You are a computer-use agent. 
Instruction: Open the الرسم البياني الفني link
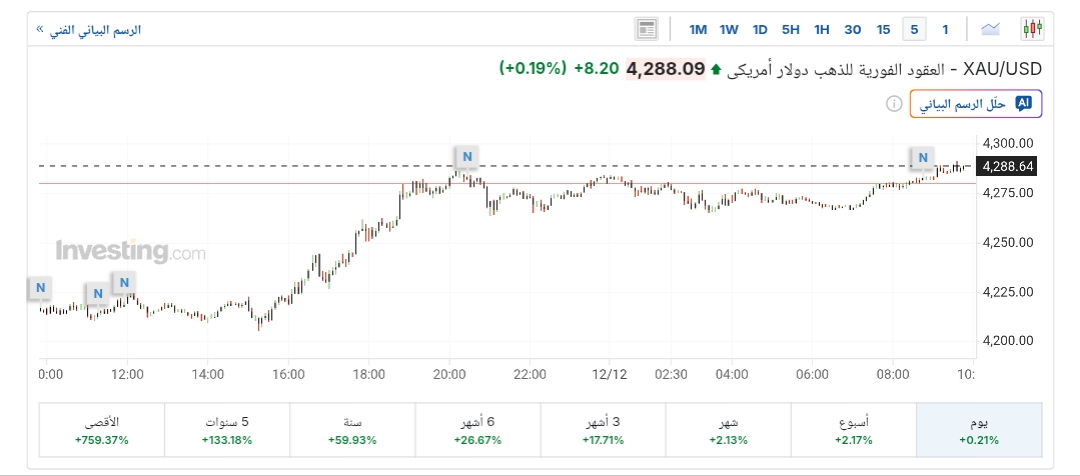click(88, 29)
